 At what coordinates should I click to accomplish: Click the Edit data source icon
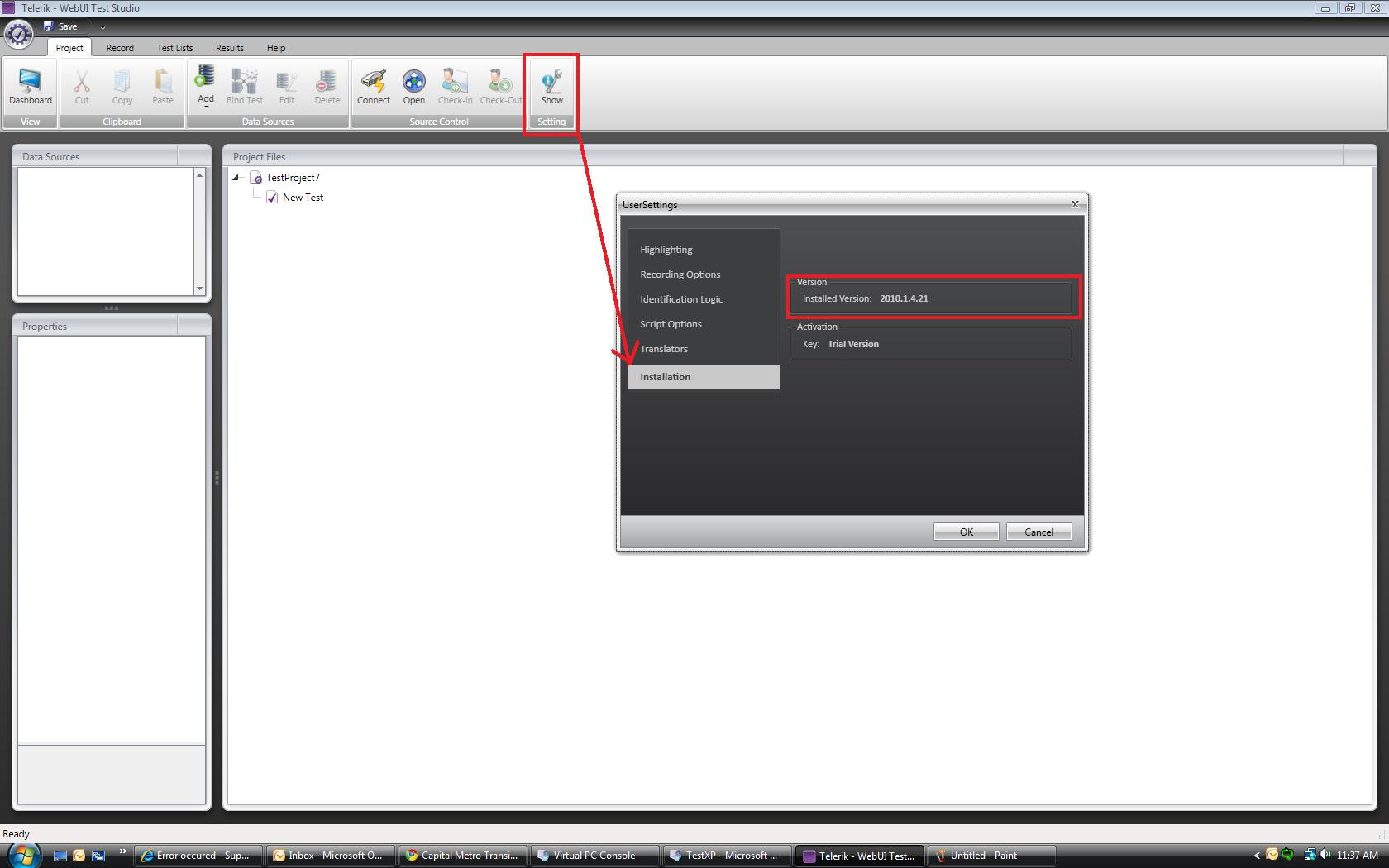(287, 87)
